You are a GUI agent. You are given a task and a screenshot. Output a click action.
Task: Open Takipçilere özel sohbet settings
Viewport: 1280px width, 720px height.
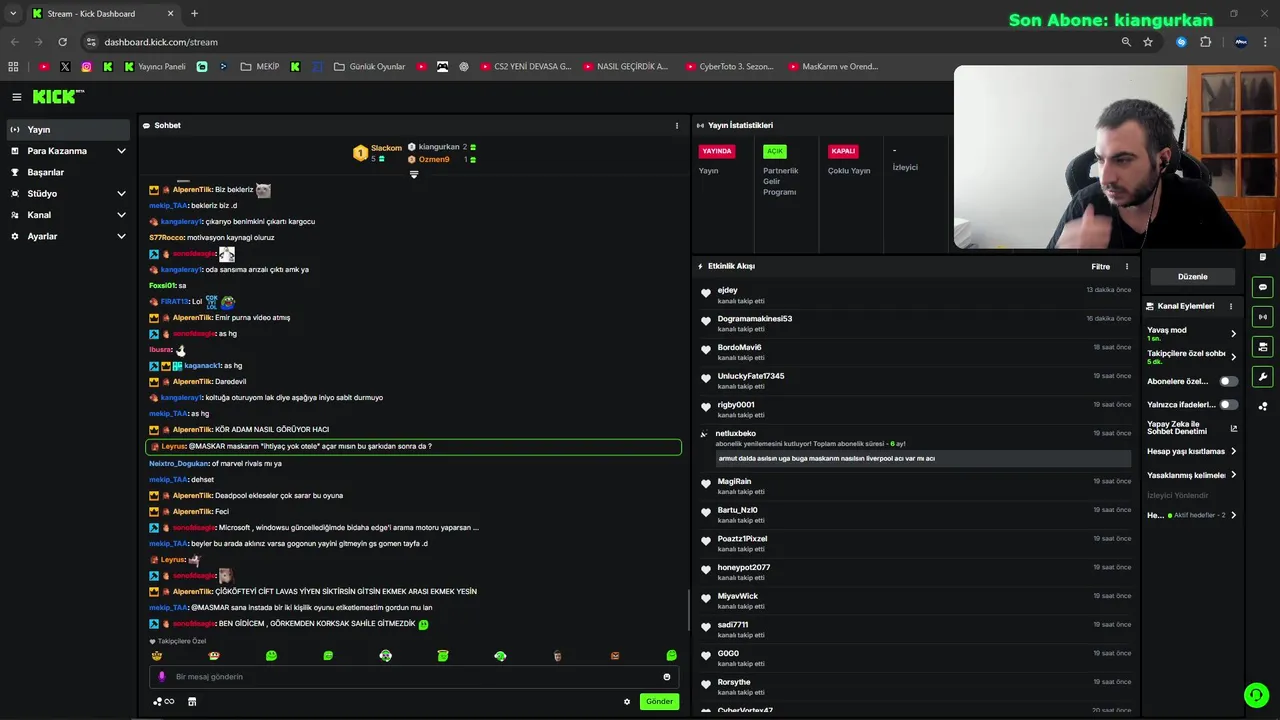tap(1192, 357)
